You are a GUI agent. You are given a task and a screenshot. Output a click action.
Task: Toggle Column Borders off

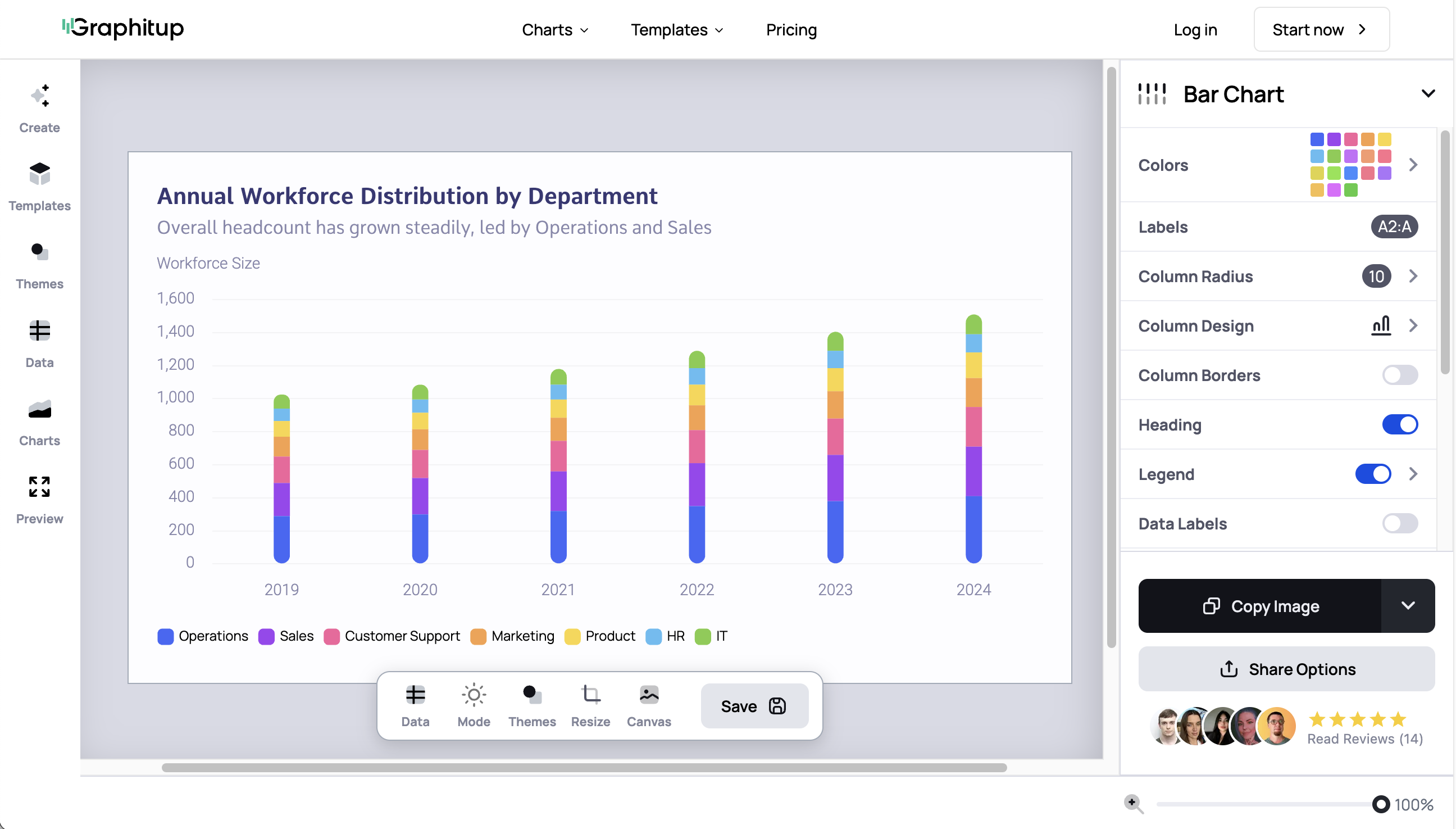(1399, 375)
